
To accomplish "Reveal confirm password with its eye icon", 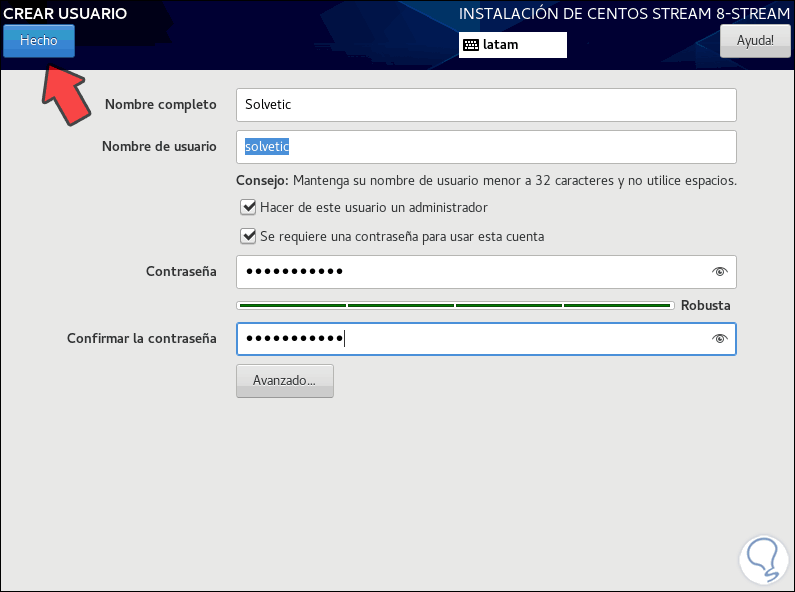I will pos(719,339).
